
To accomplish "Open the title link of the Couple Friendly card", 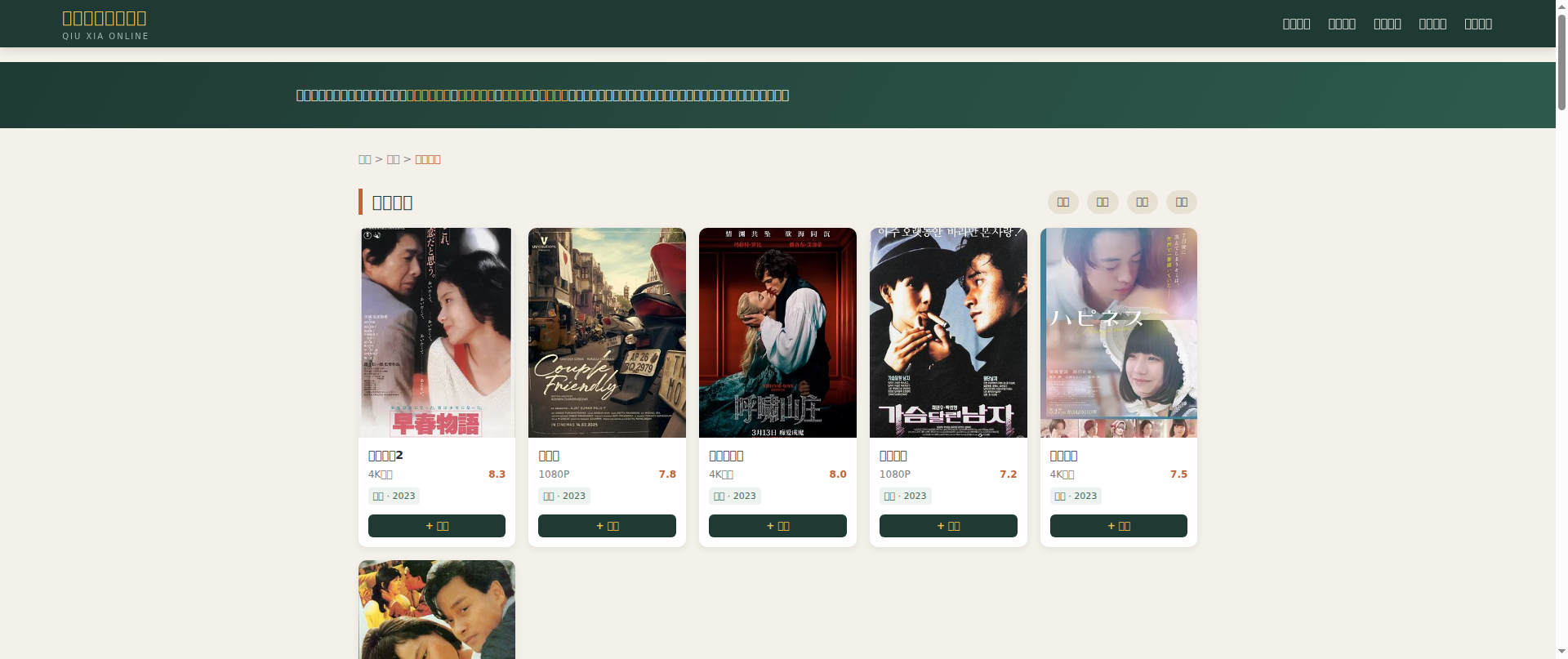I will [549, 456].
